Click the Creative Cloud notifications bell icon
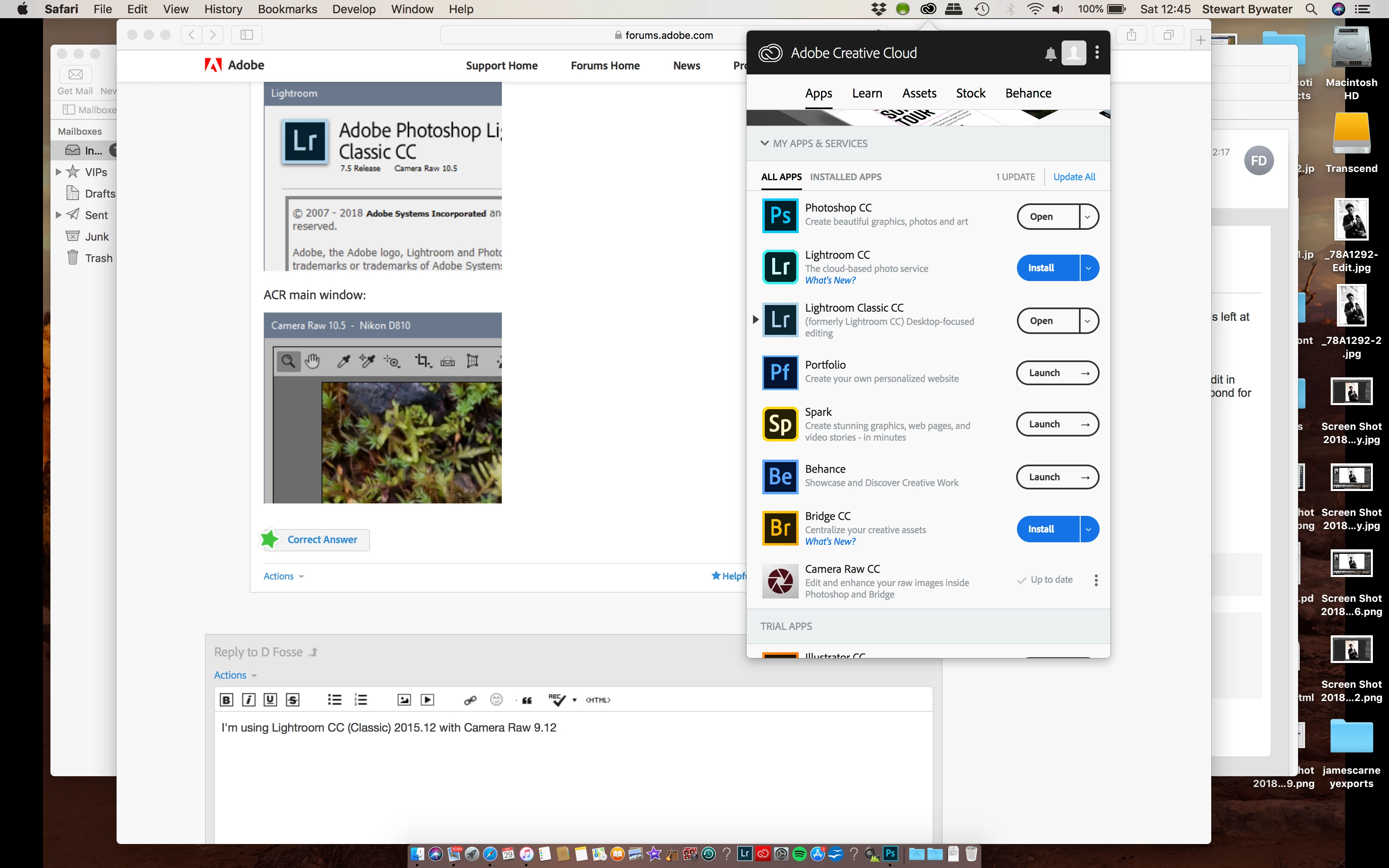The width and height of the screenshot is (1389, 868). pyautogui.click(x=1050, y=54)
